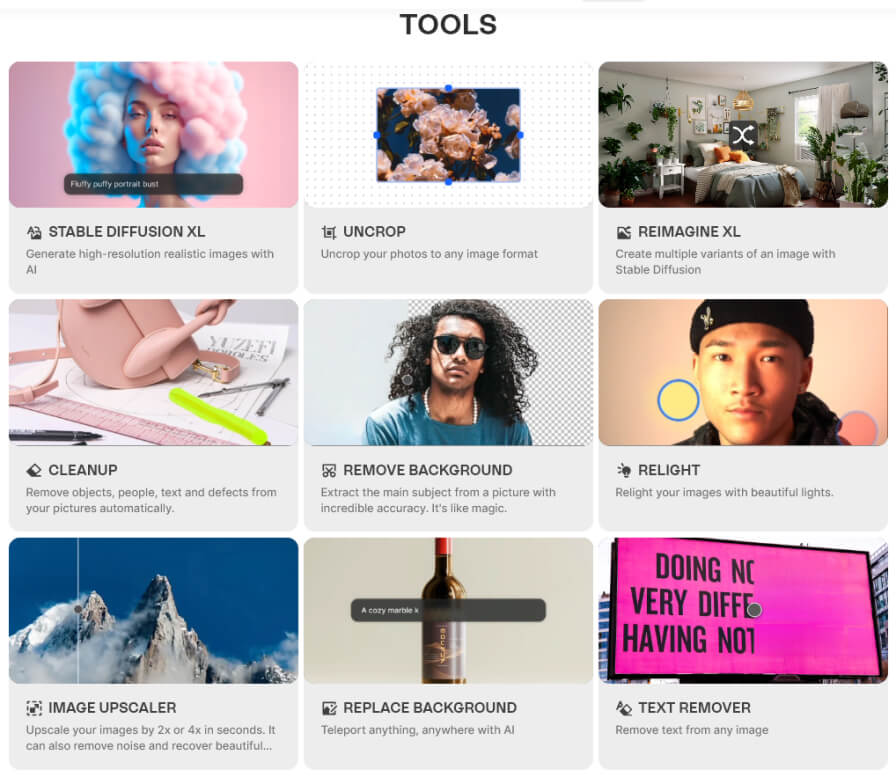Click the flower image Uncrop thumbnail
The width and height of the screenshot is (896, 777).
[x=449, y=135]
